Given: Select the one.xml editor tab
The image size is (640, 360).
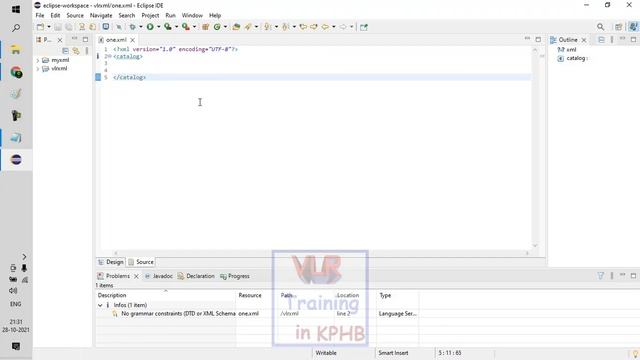Looking at the screenshot, I should pos(116,40).
